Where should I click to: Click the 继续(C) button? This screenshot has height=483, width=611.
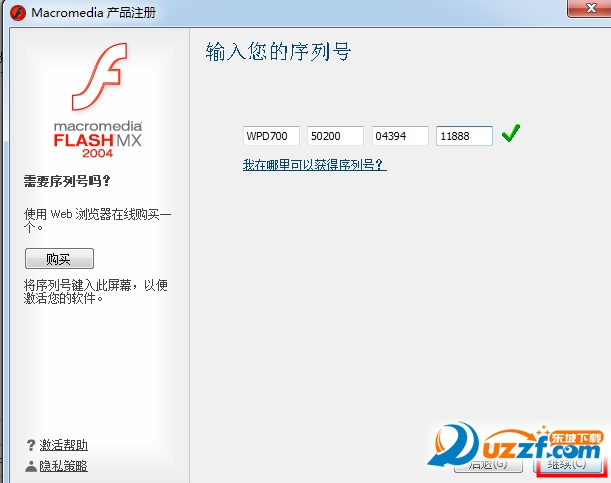(x=567, y=464)
